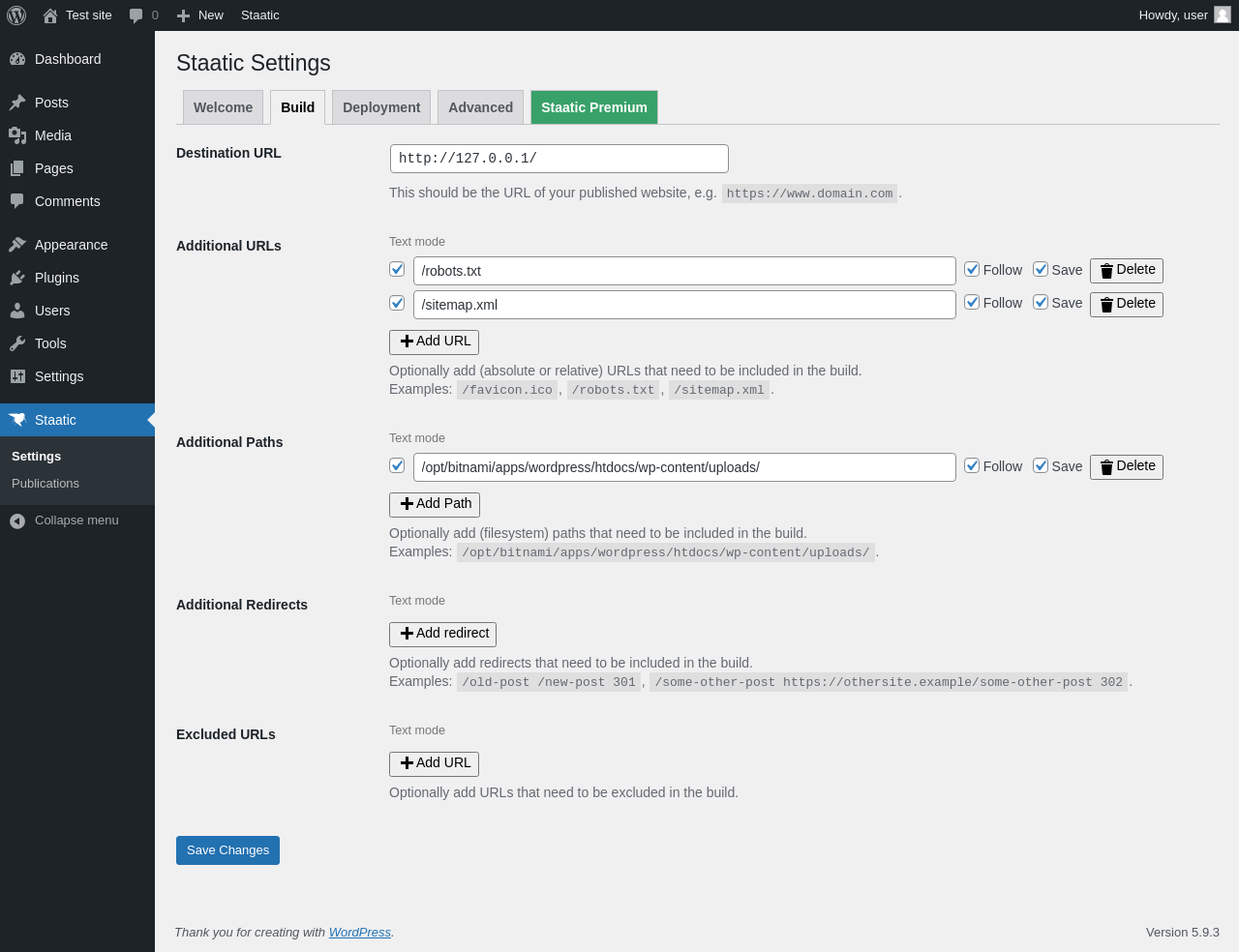Delete the /robots.txt entry
This screenshot has width=1239, height=952.
click(1127, 271)
